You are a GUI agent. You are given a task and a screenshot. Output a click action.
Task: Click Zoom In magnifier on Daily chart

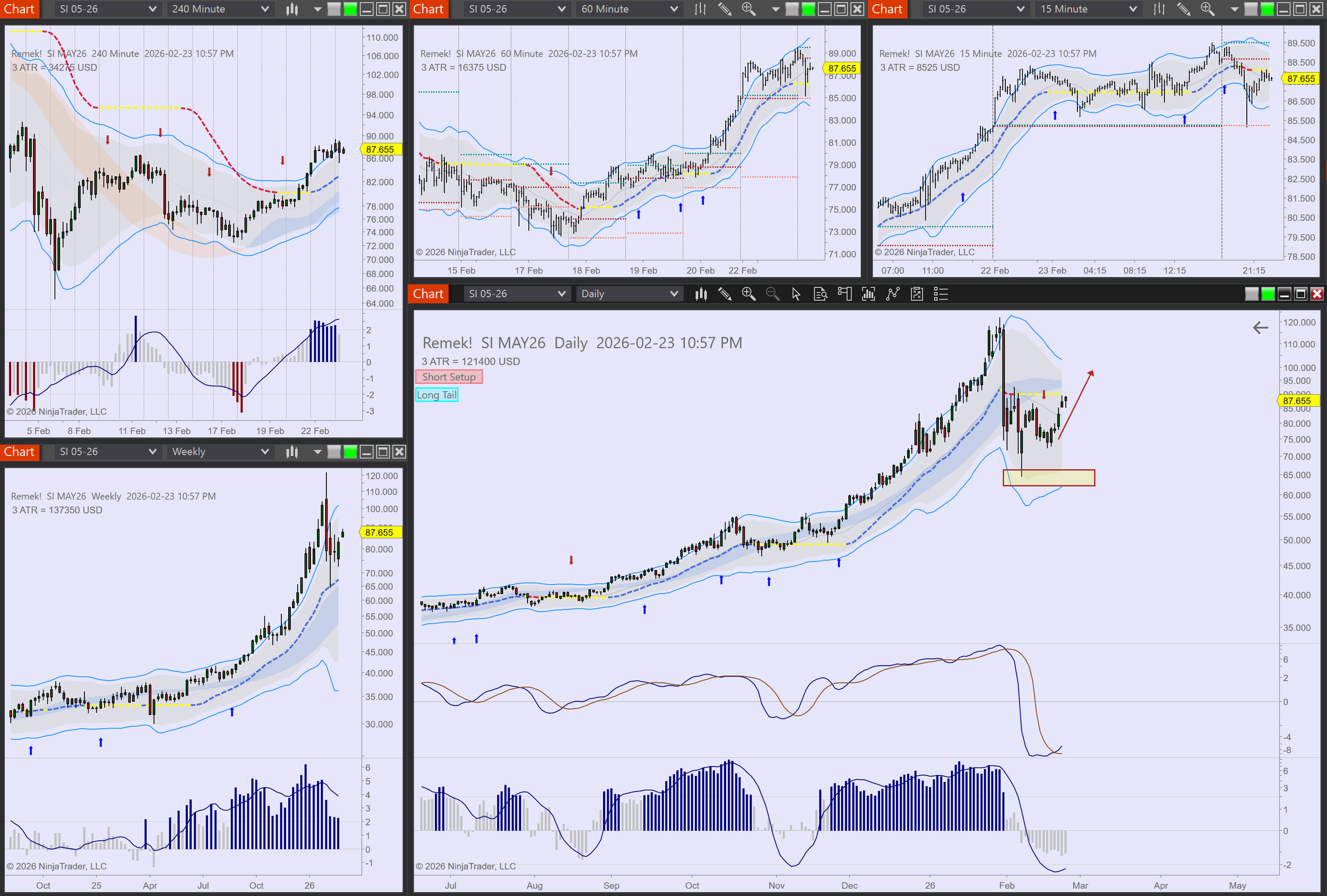click(748, 294)
